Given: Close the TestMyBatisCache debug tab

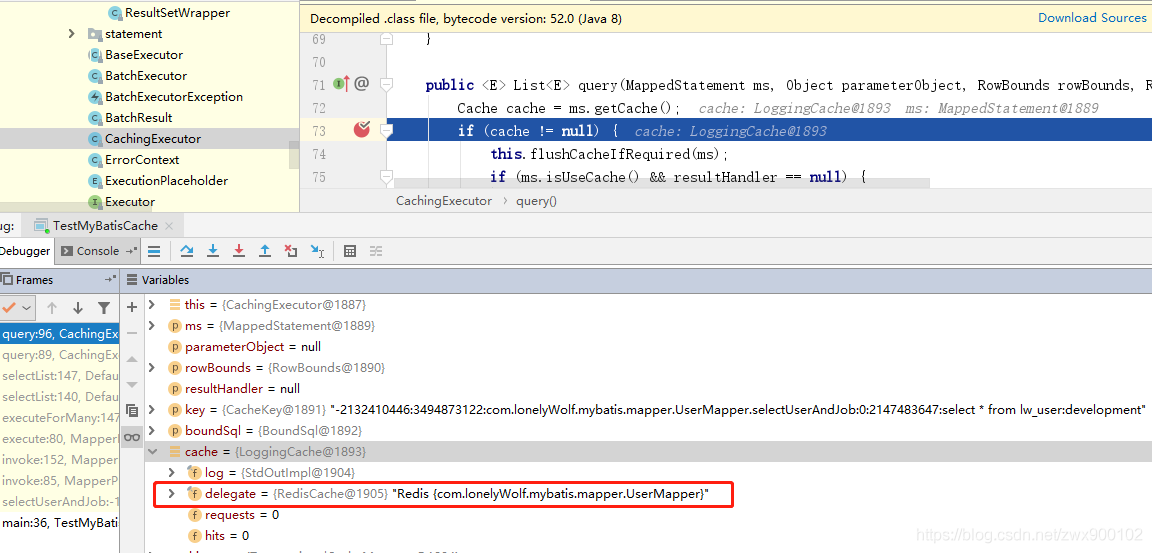Looking at the screenshot, I should 170,225.
